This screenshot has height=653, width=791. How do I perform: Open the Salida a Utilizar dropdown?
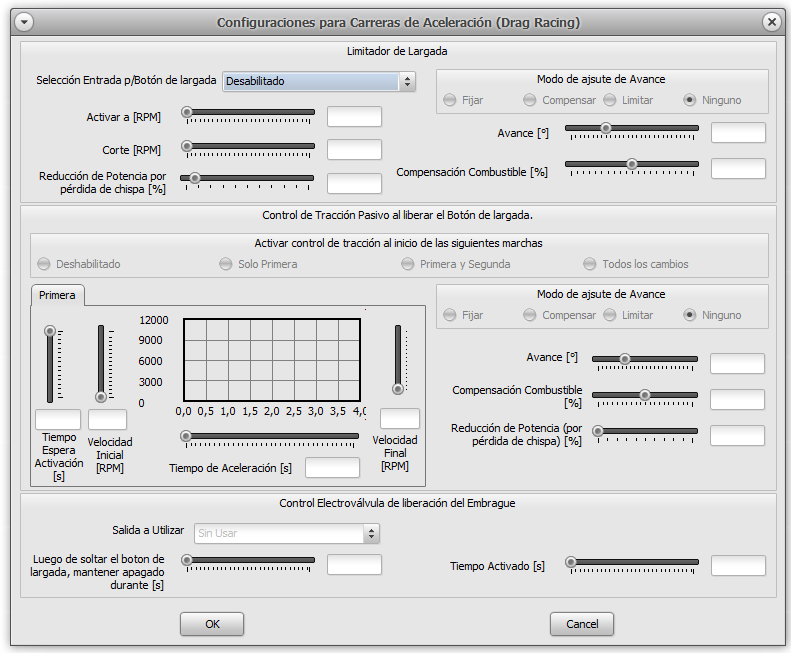pyautogui.click(x=287, y=533)
